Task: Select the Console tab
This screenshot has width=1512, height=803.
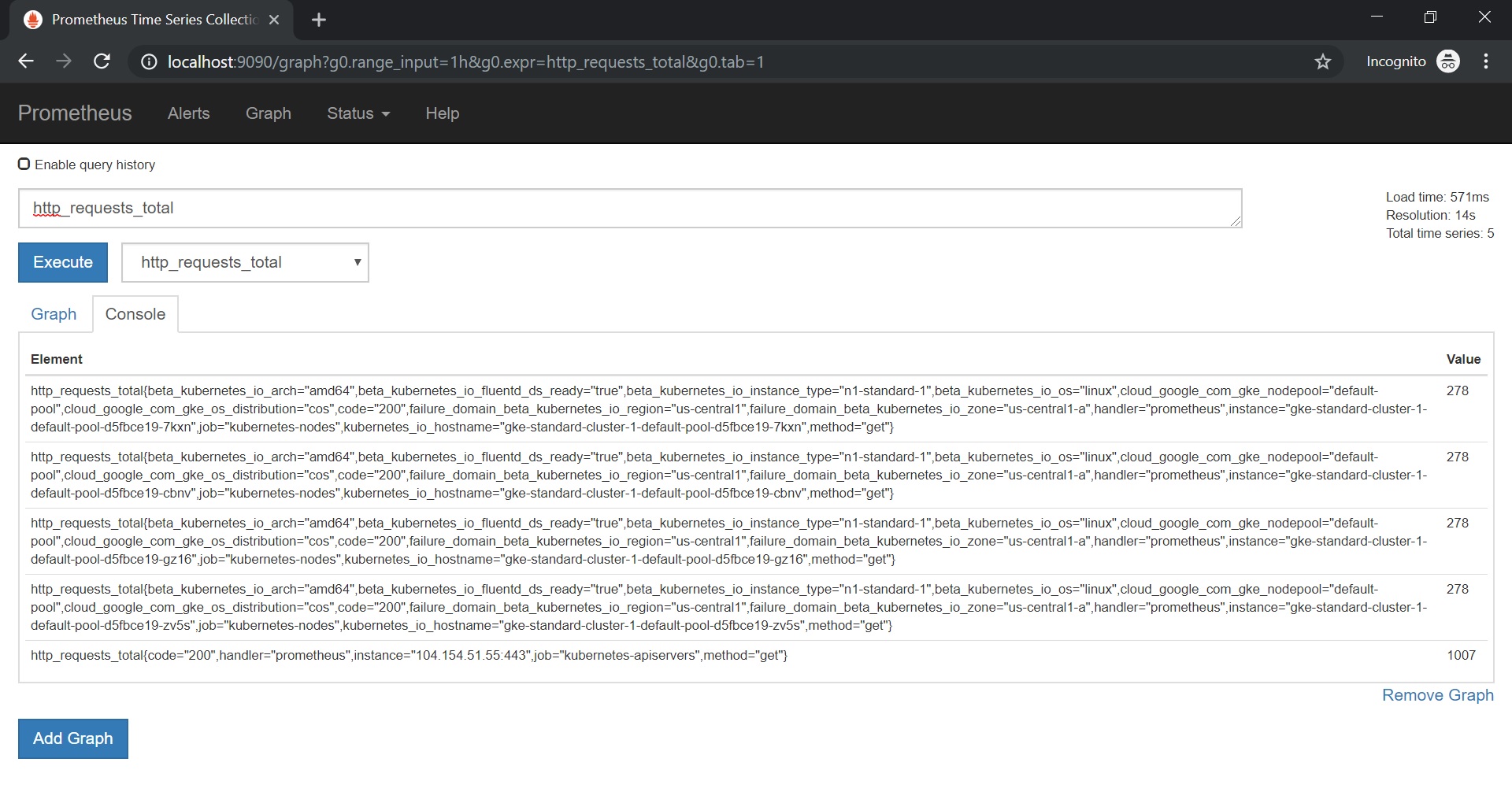Action: pos(135,314)
